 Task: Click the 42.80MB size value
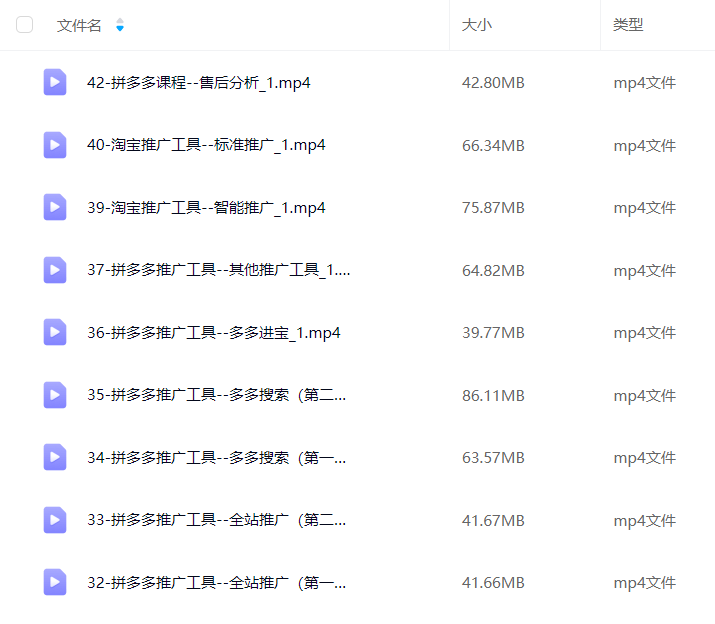[493, 83]
